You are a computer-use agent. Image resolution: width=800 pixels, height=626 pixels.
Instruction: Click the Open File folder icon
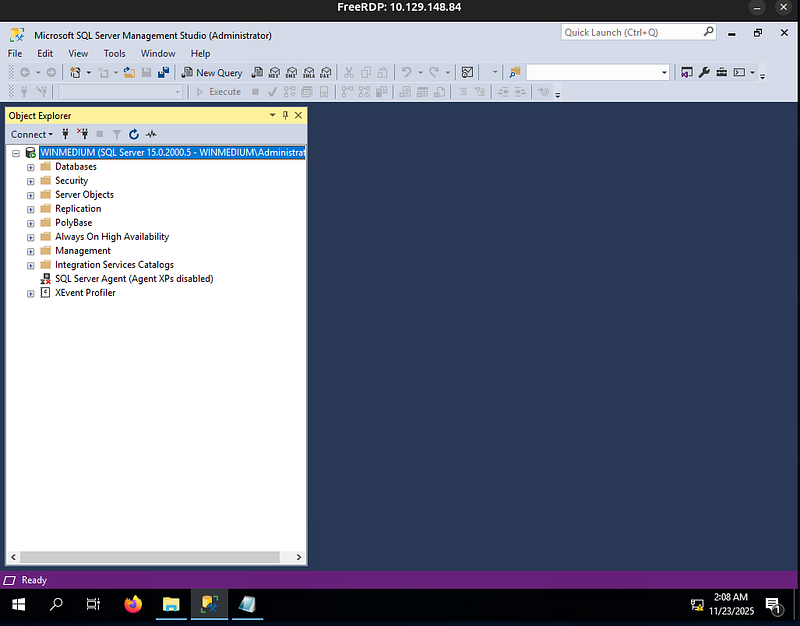[129, 72]
